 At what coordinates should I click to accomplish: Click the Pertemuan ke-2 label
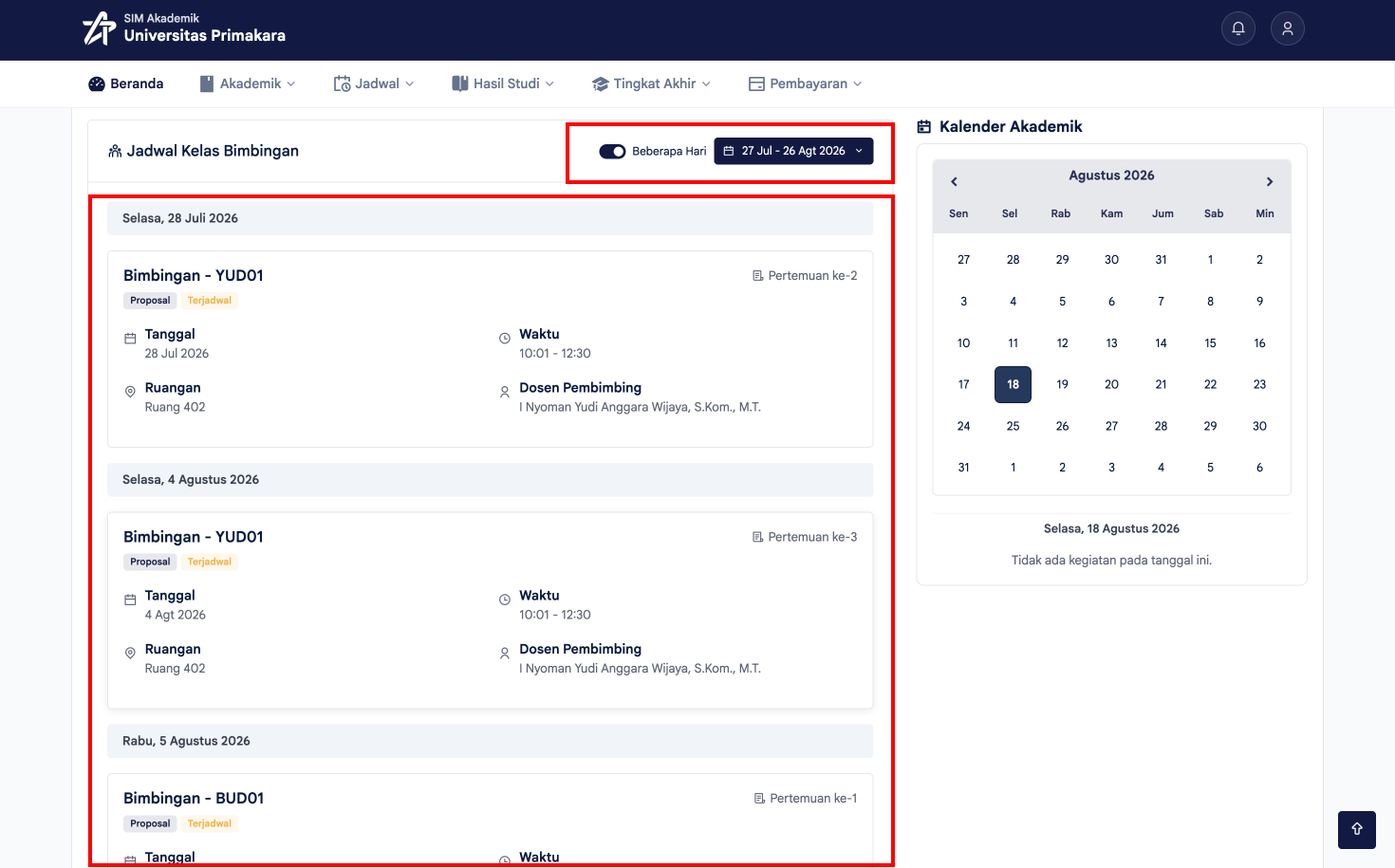pos(805,275)
